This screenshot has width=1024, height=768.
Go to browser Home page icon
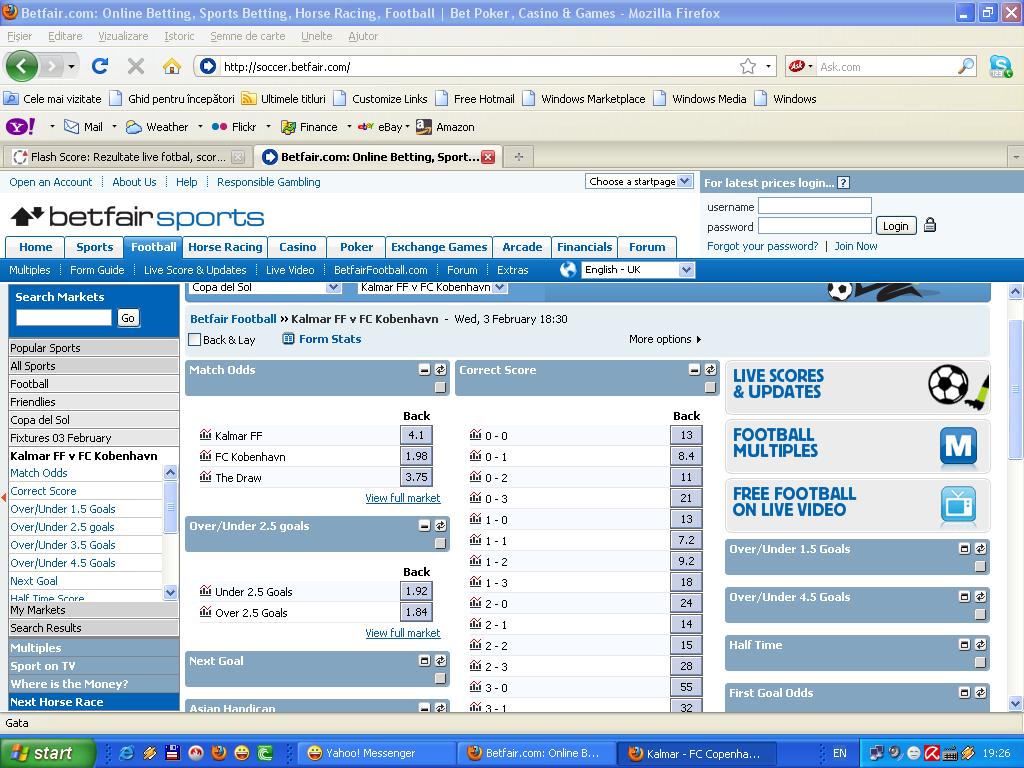pos(171,66)
